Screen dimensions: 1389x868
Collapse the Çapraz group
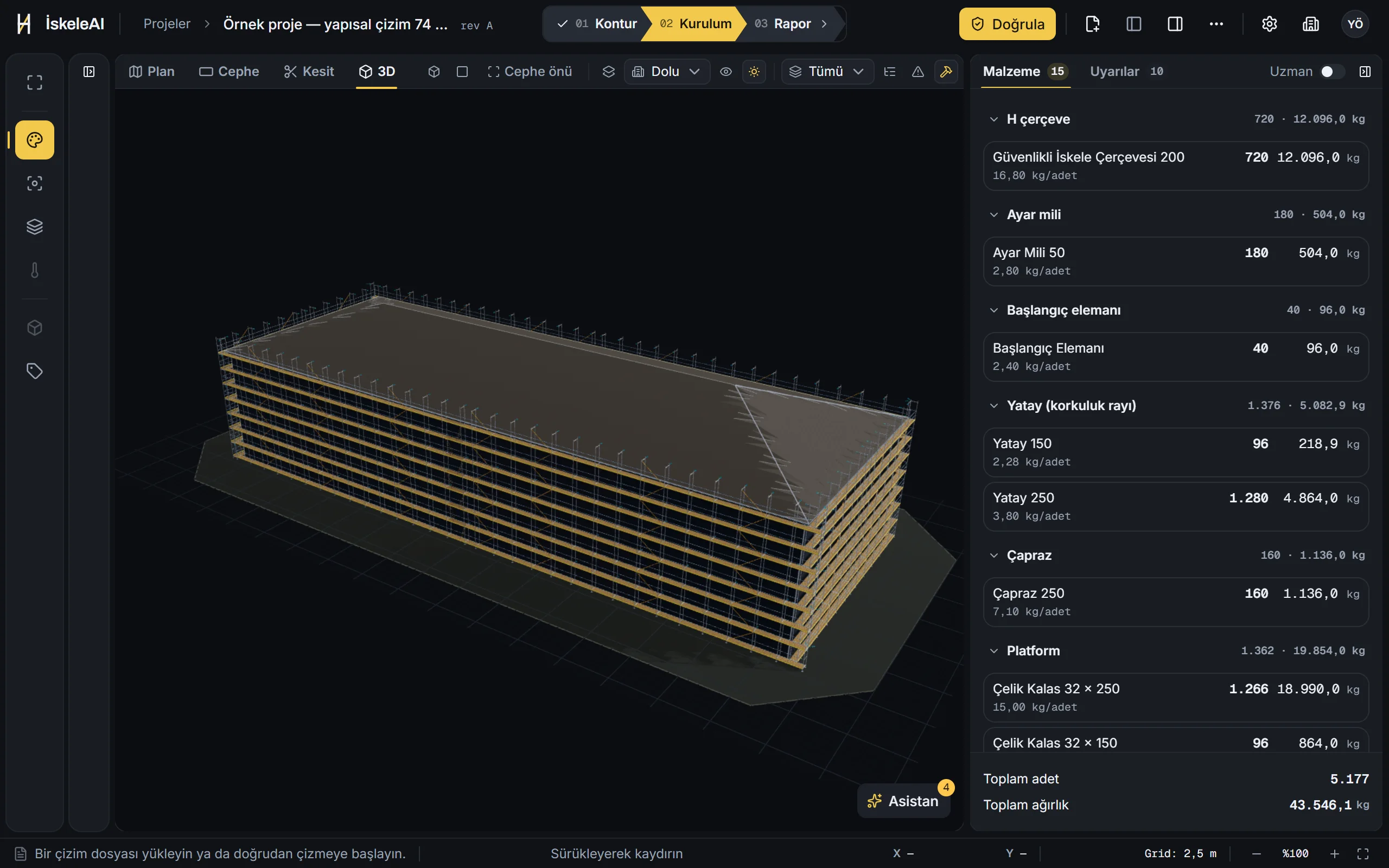[x=994, y=556]
